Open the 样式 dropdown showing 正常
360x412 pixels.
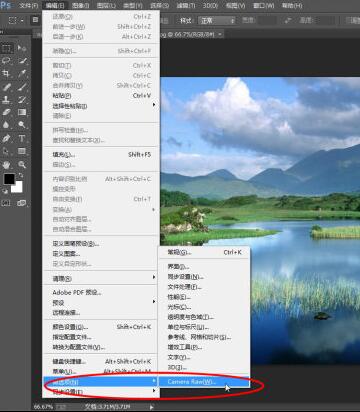pyautogui.click(x=217, y=21)
